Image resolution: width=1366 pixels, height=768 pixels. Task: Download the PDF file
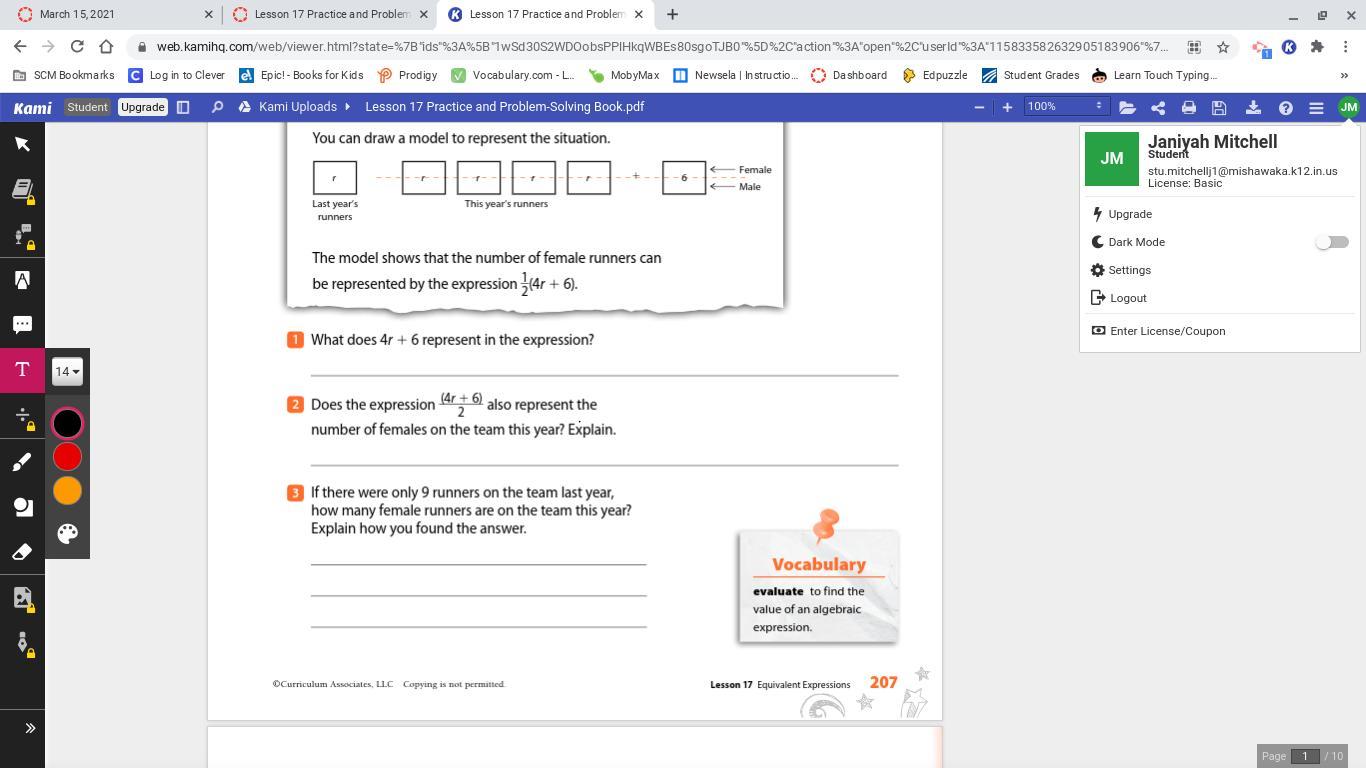coord(1253,107)
